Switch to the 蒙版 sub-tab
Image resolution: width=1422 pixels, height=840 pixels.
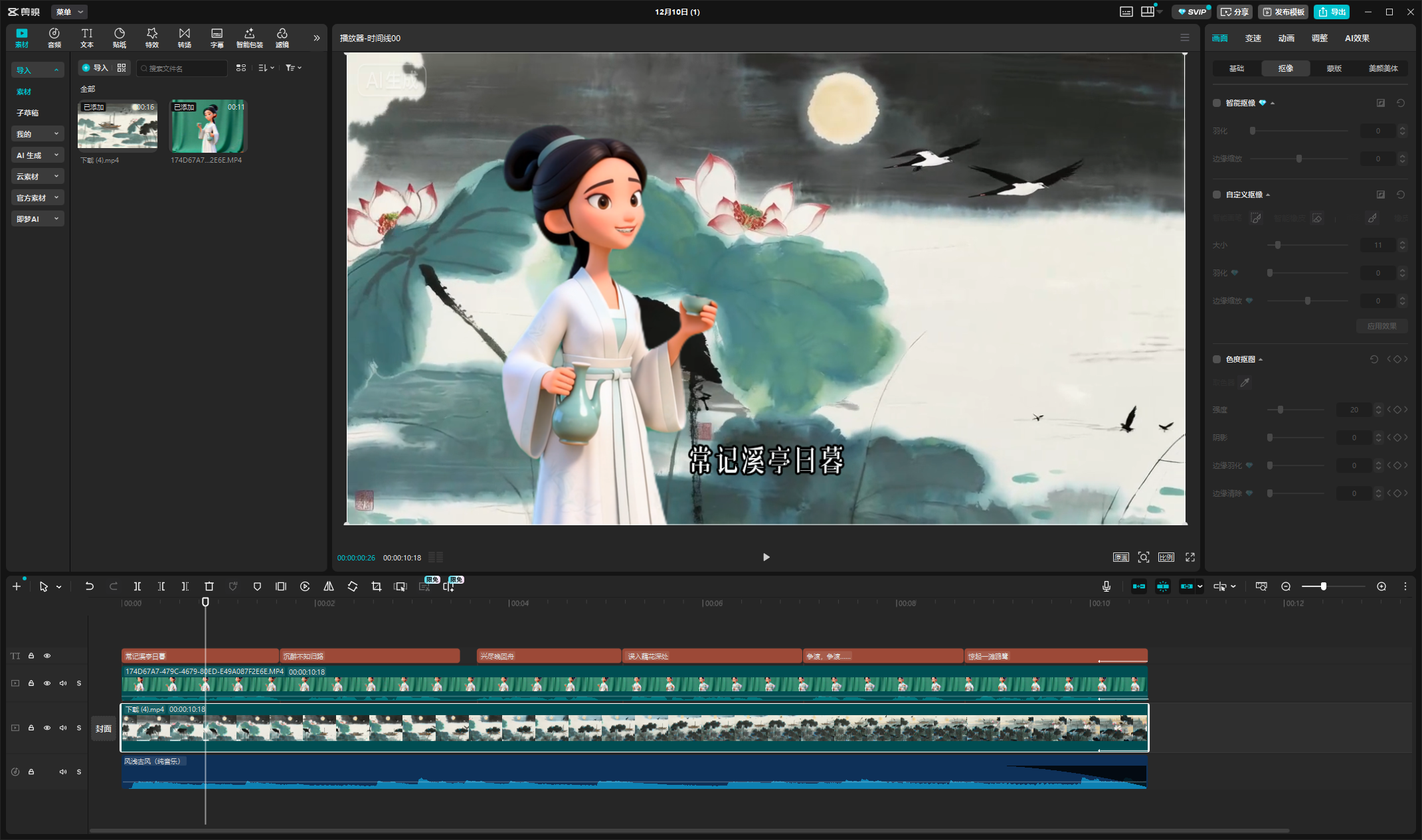click(1334, 68)
